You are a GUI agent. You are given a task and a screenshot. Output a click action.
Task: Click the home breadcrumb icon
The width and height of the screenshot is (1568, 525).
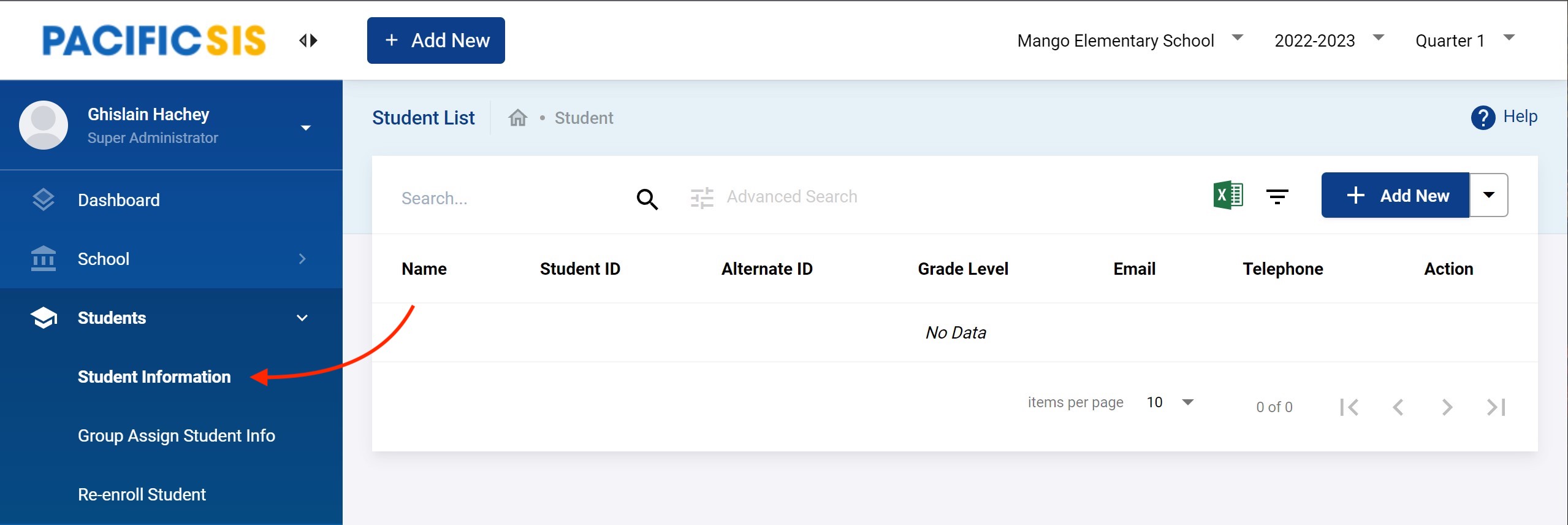[517, 118]
